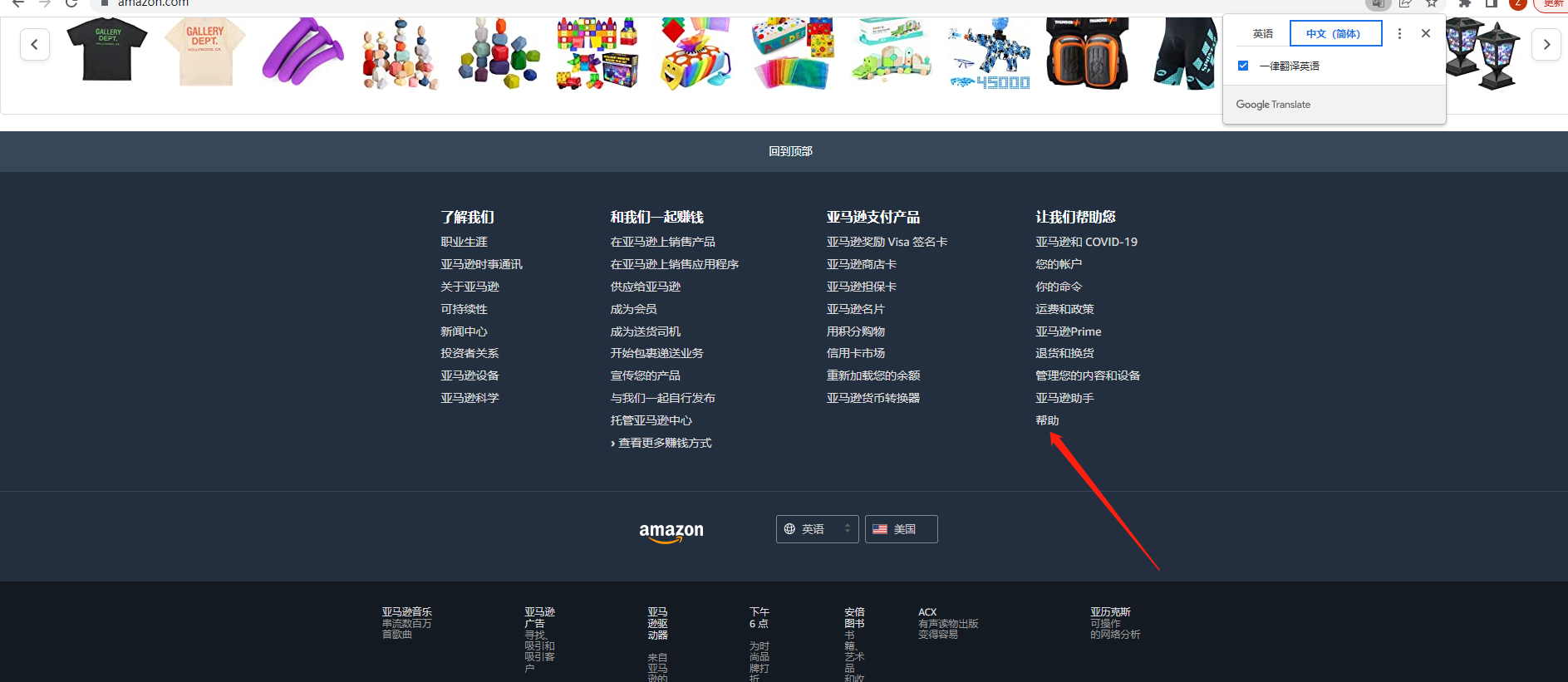Toggle the 一律翻译英语 checkbox
This screenshot has width=1568, height=682.
coord(1243,66)
